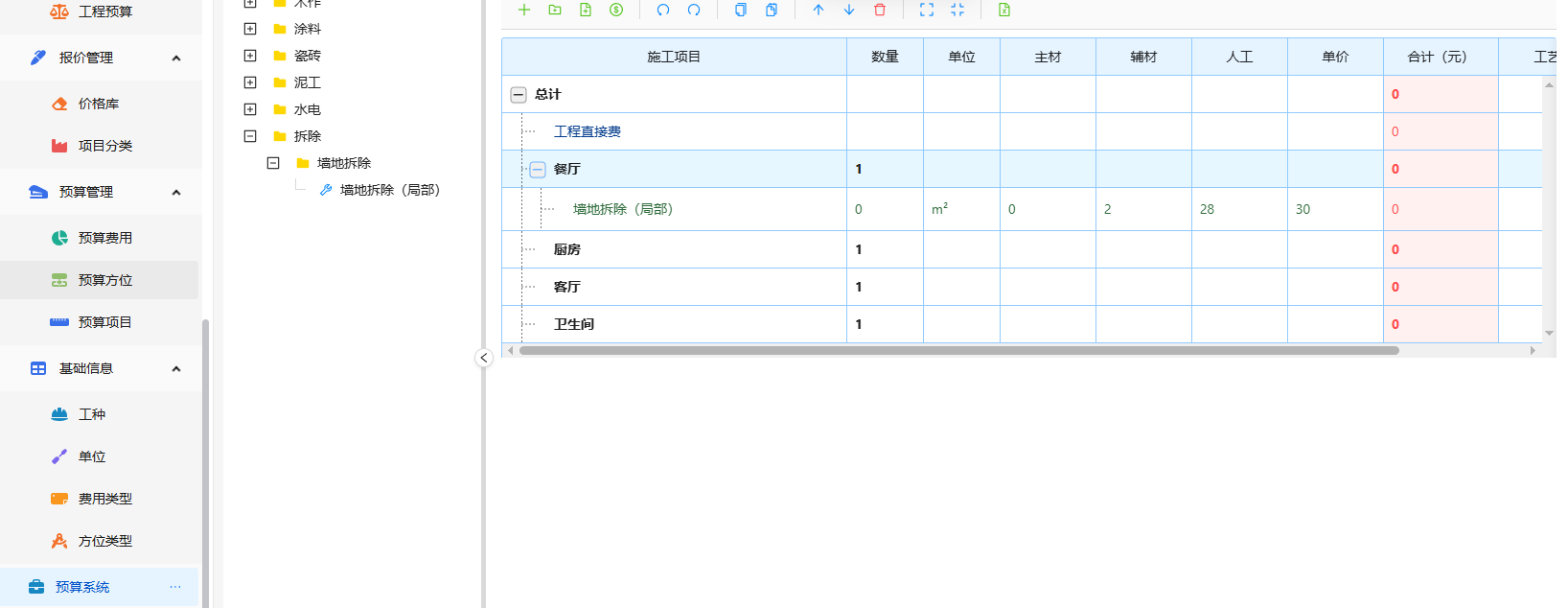This screenshot has height=608, width=1568.
Task: Open the 预算项目 sidebar menu item
Action: coord(104,322)
